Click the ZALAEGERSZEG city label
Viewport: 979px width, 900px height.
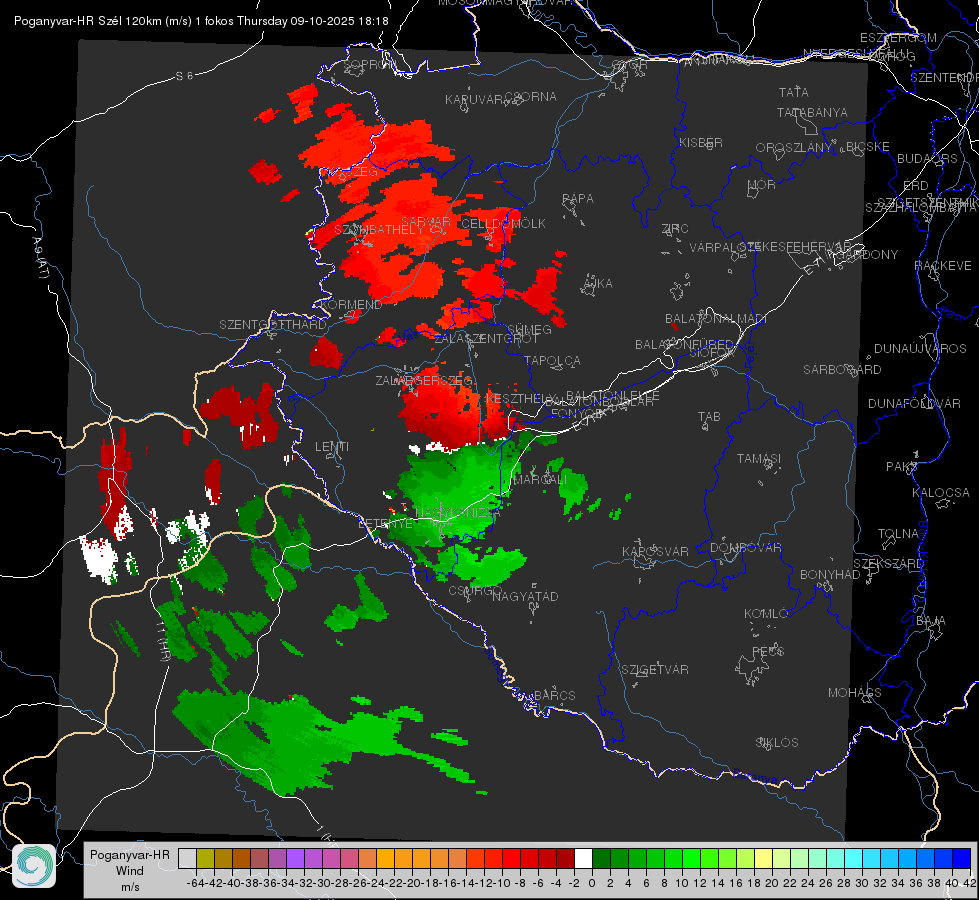tap(424, 380)
